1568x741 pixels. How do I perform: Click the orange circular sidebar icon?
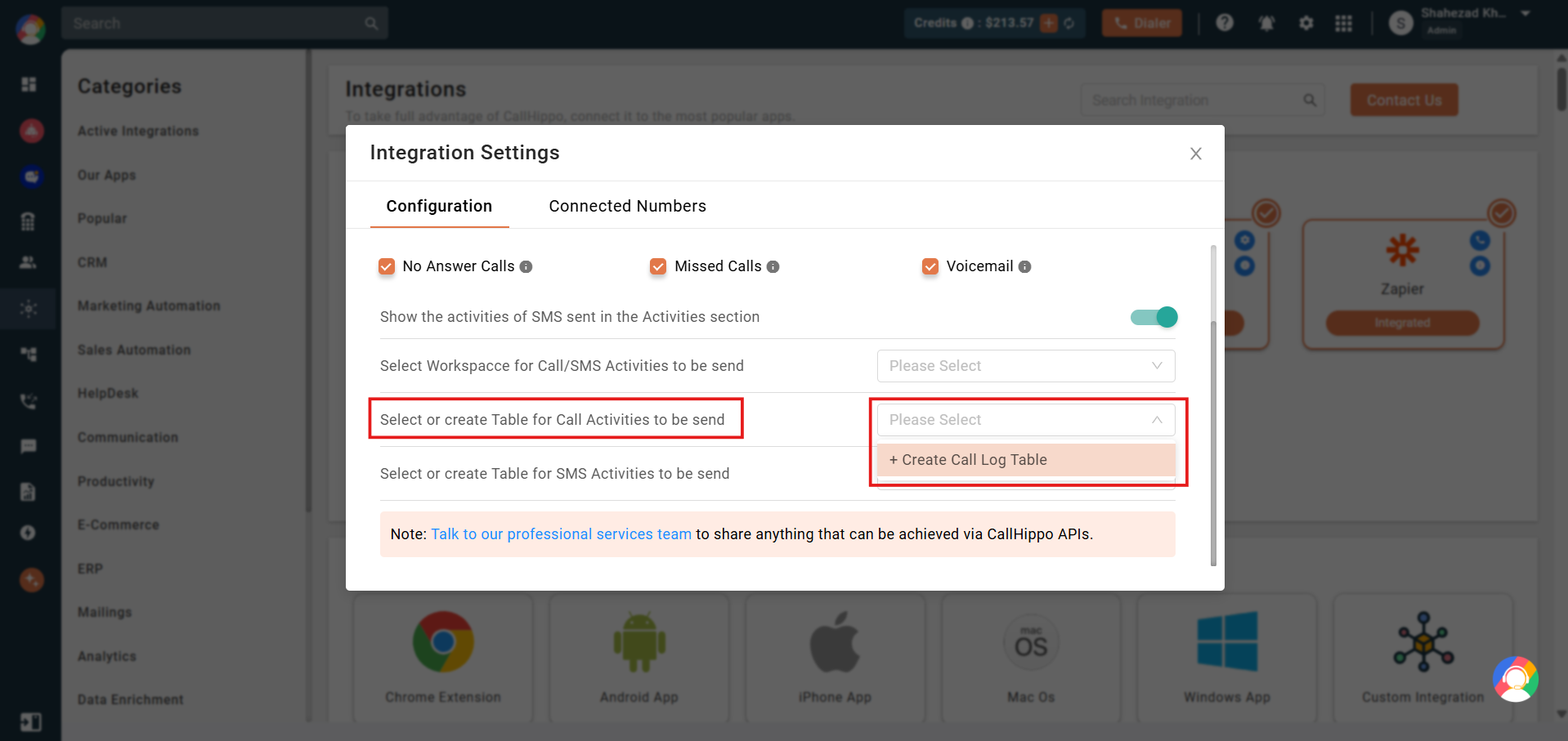coord(31,580)
